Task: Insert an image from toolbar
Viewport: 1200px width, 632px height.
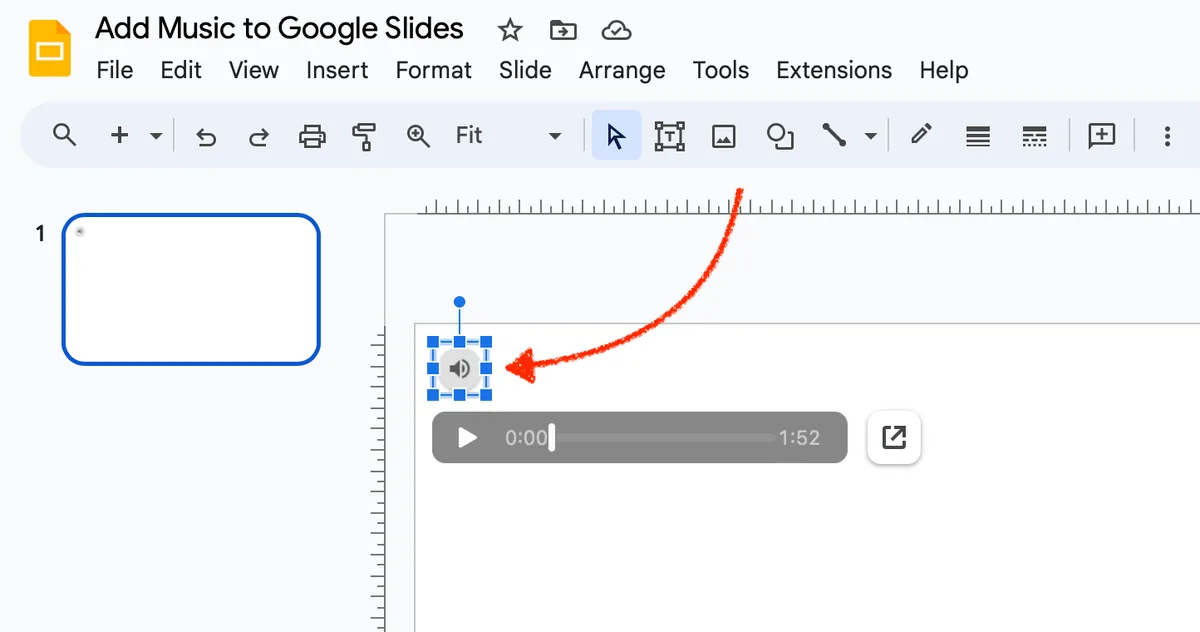Action: pyautogui.click(x=724, y=136)
